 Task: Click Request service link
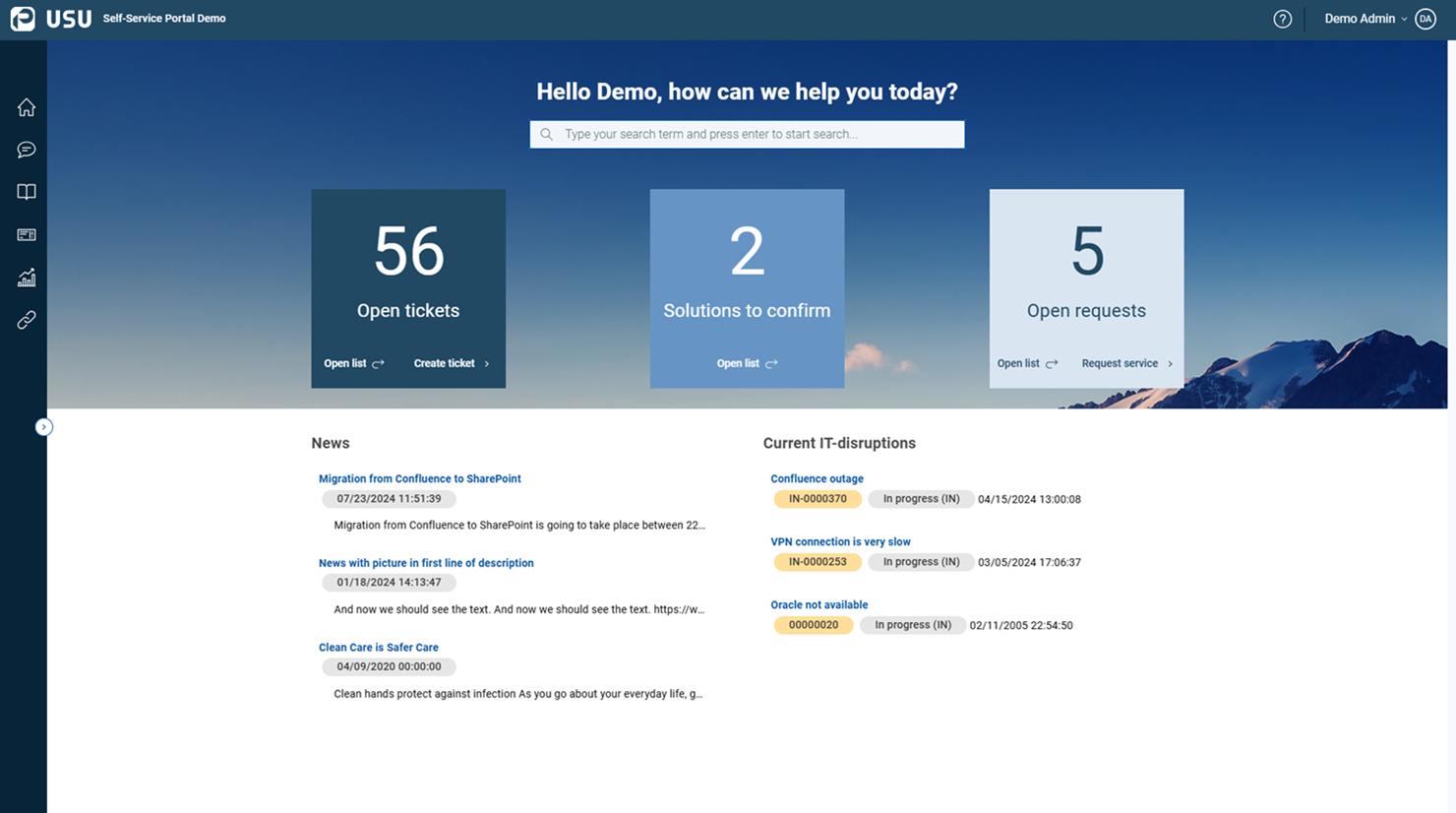(x=1127, y=363)
